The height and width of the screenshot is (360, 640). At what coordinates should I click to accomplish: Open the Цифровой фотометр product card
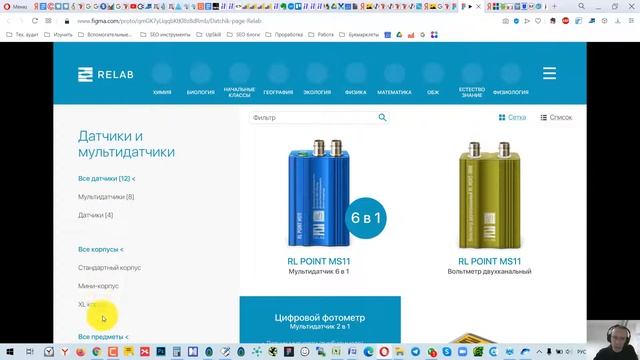click(x=320, y=320)
